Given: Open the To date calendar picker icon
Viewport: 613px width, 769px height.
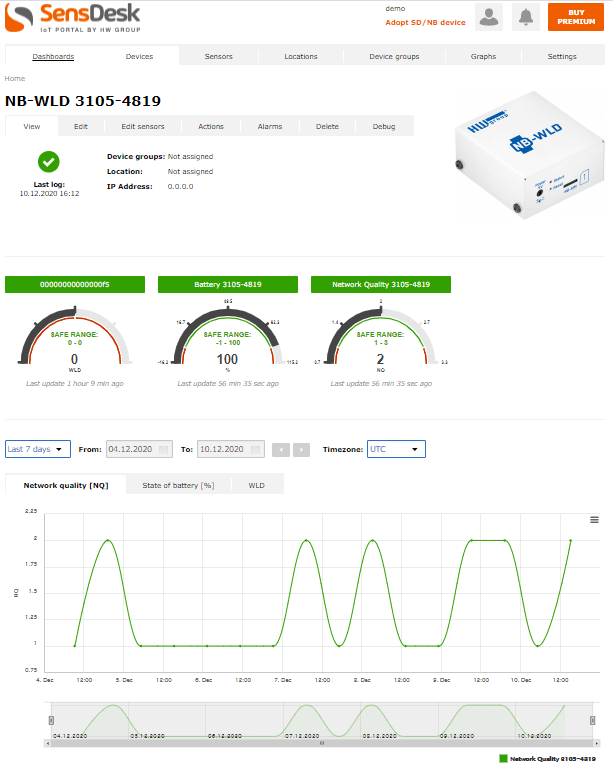Looking at the screenshot, I should [x=257, y=450].
